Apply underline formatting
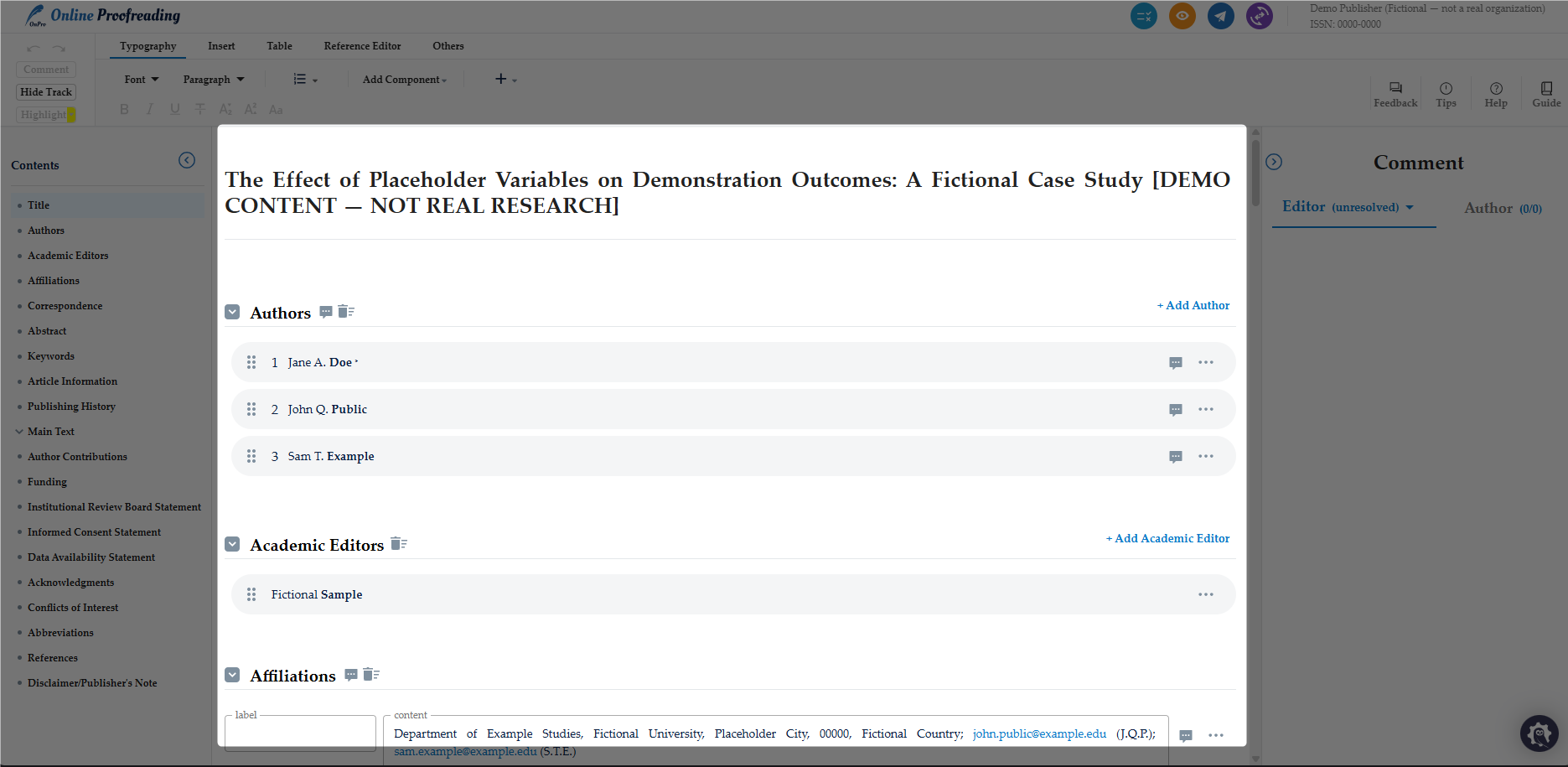Image resolution: width=1568 pixels, height=767 pixels. 174,109
